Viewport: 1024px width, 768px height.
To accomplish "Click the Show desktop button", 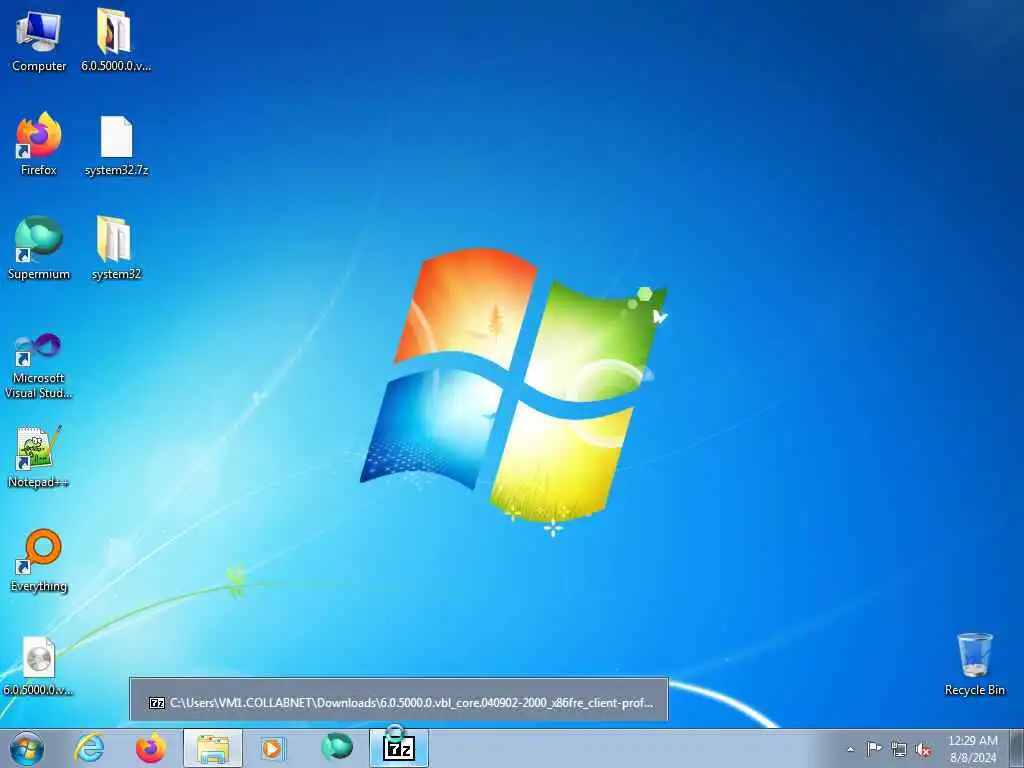I will click(x=1017, y=748).
